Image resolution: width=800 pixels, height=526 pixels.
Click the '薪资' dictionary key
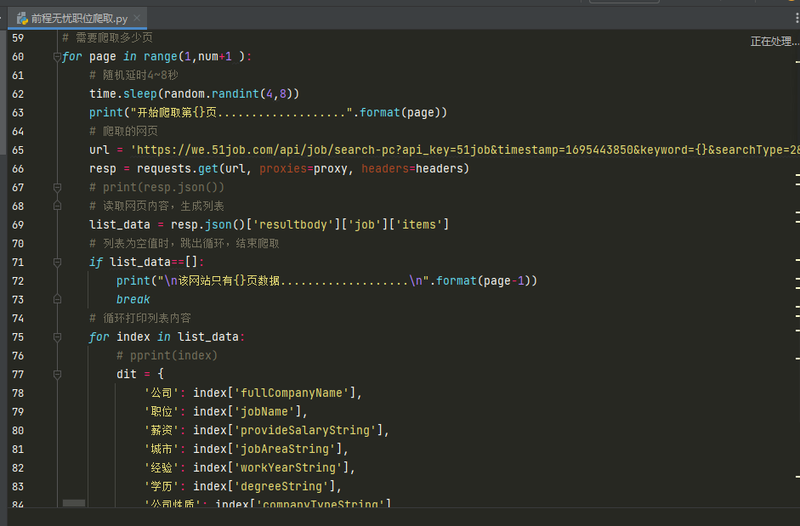161,431
